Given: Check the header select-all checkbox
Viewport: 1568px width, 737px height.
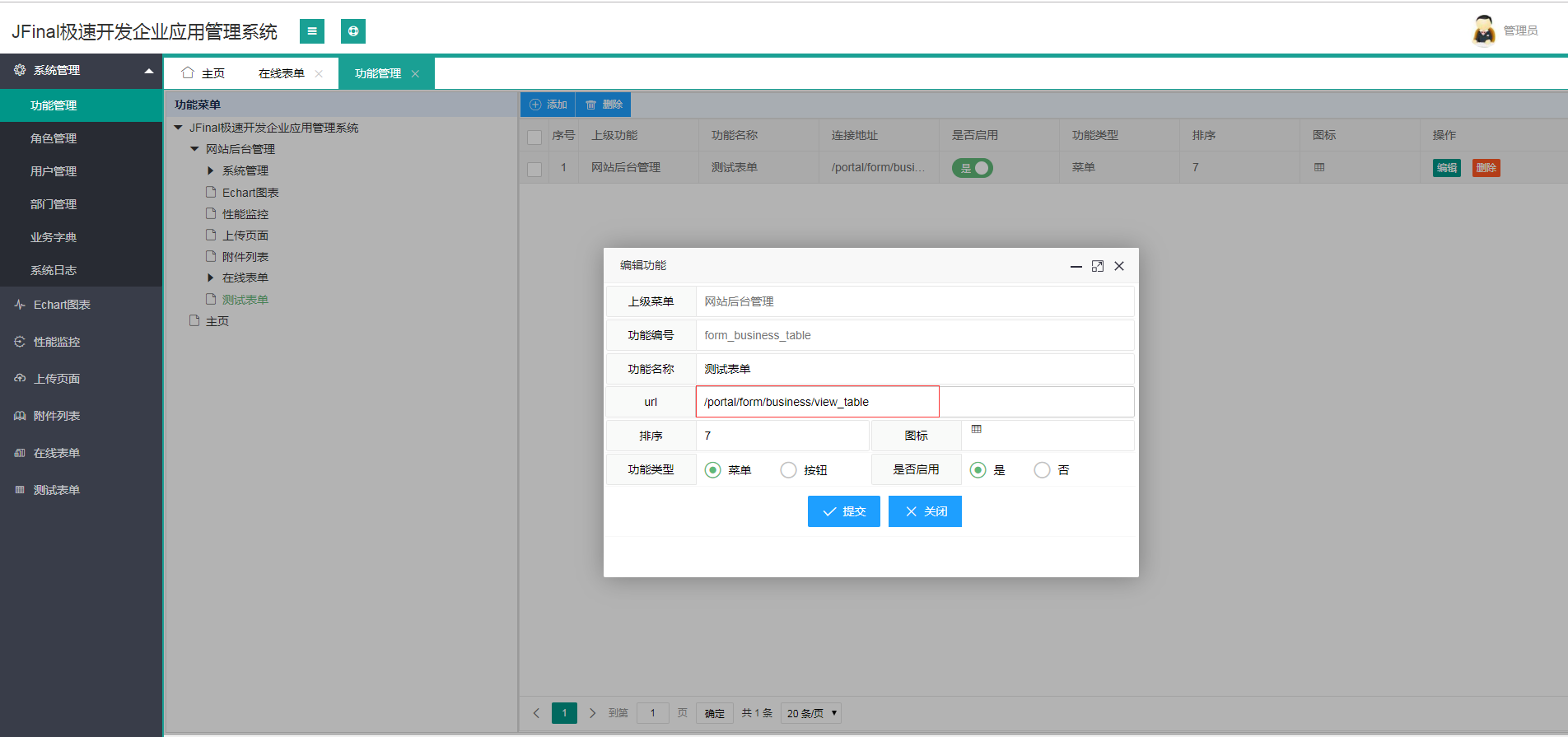Looking at the screenshot, I should coord(534,137).
